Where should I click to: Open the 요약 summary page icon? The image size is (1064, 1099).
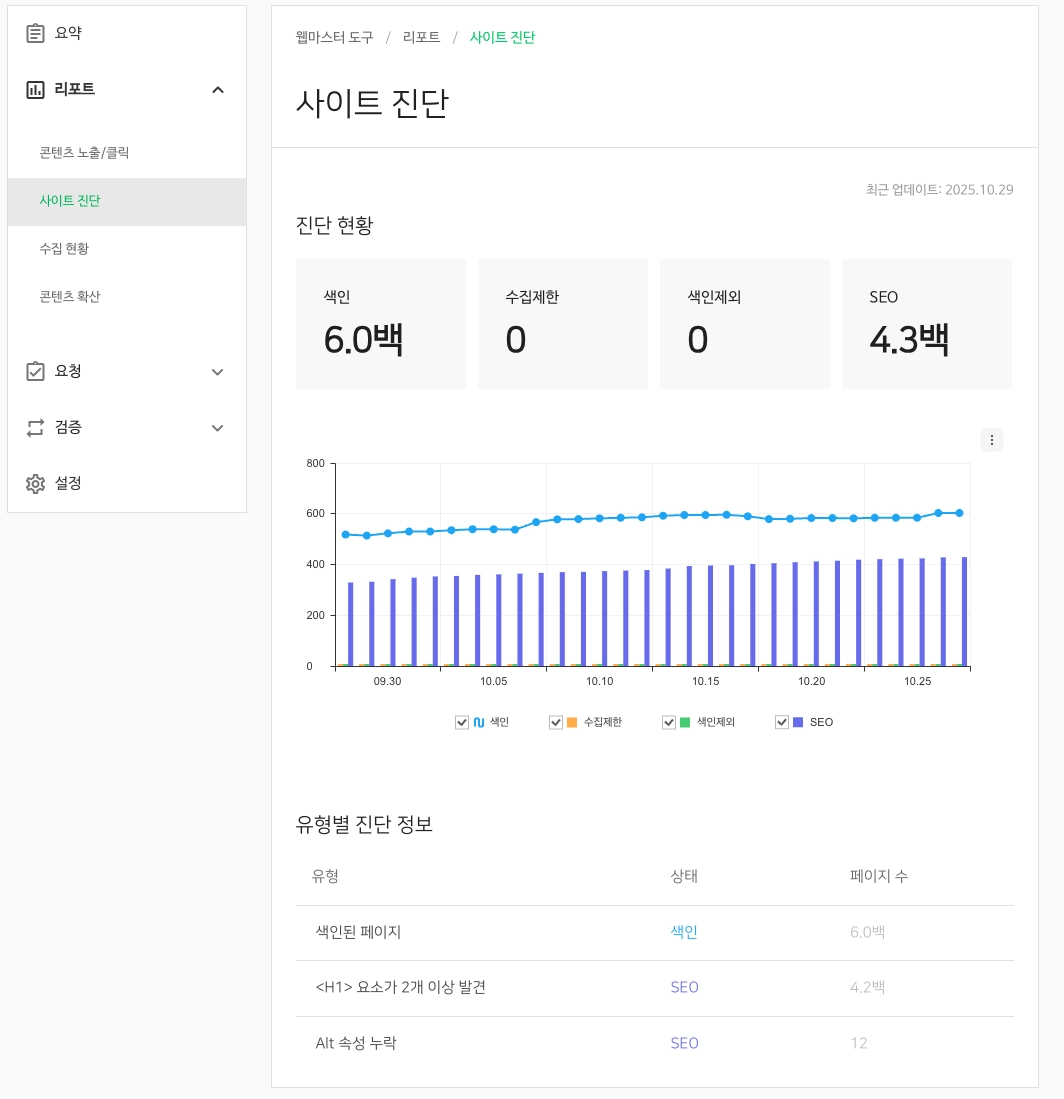(x=36, y=32)
